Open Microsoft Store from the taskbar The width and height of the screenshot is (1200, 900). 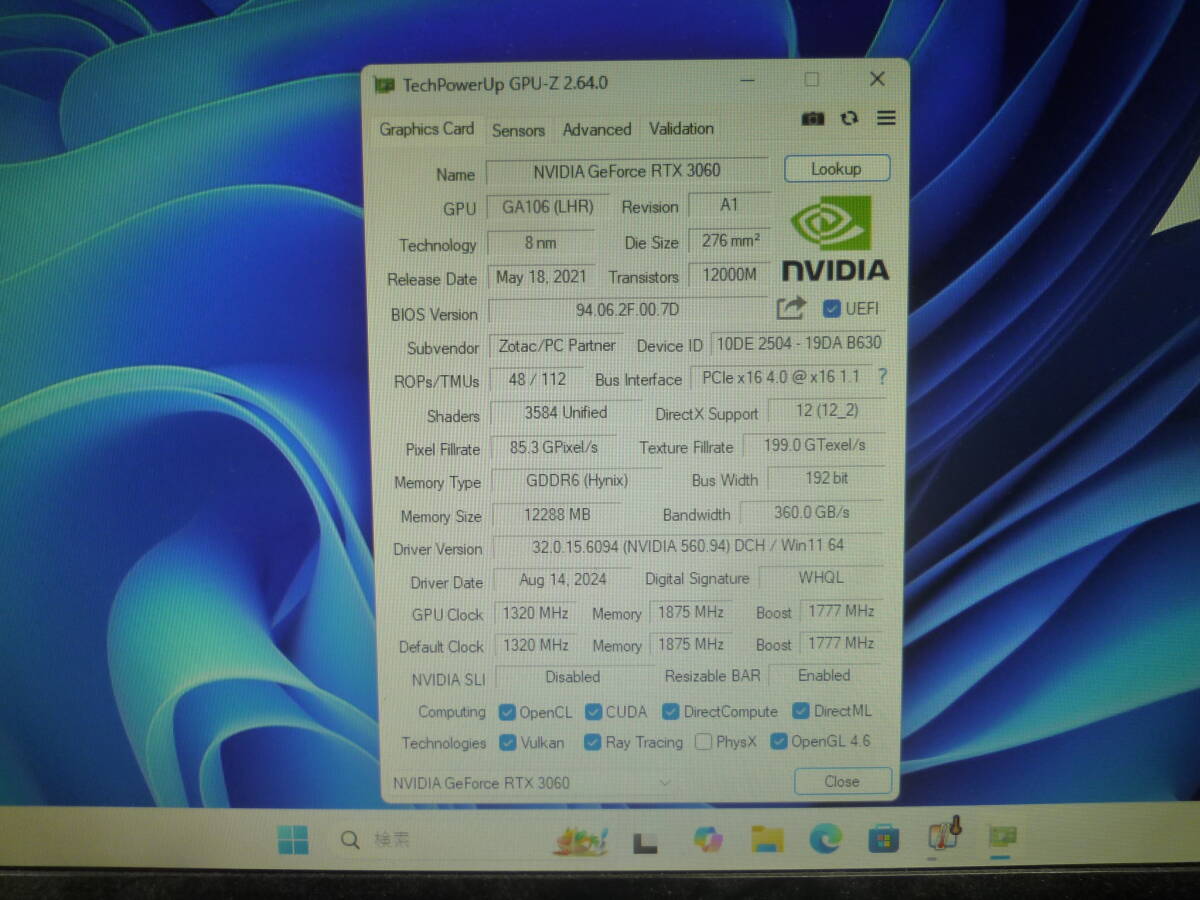point(883,838)
